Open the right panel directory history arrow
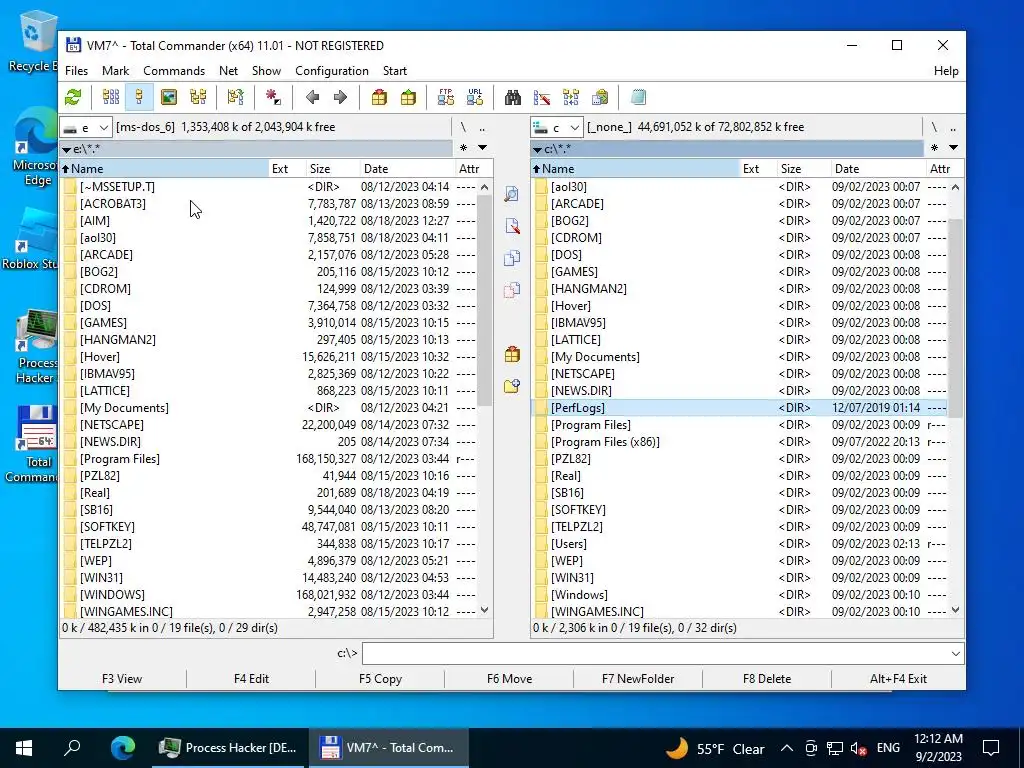 click(x=953, y=148)
